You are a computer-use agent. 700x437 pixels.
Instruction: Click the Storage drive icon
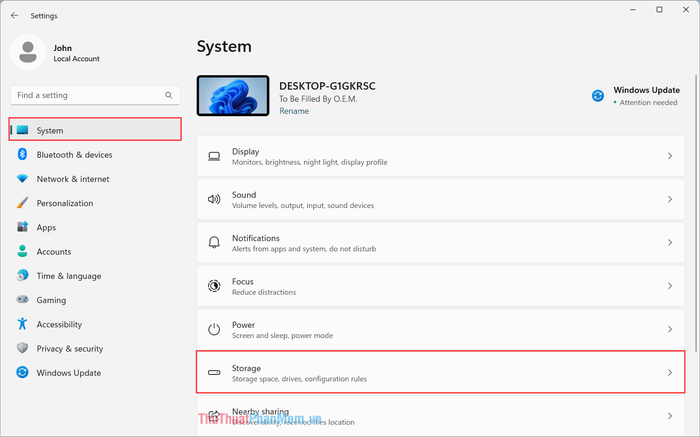(214, 372)
